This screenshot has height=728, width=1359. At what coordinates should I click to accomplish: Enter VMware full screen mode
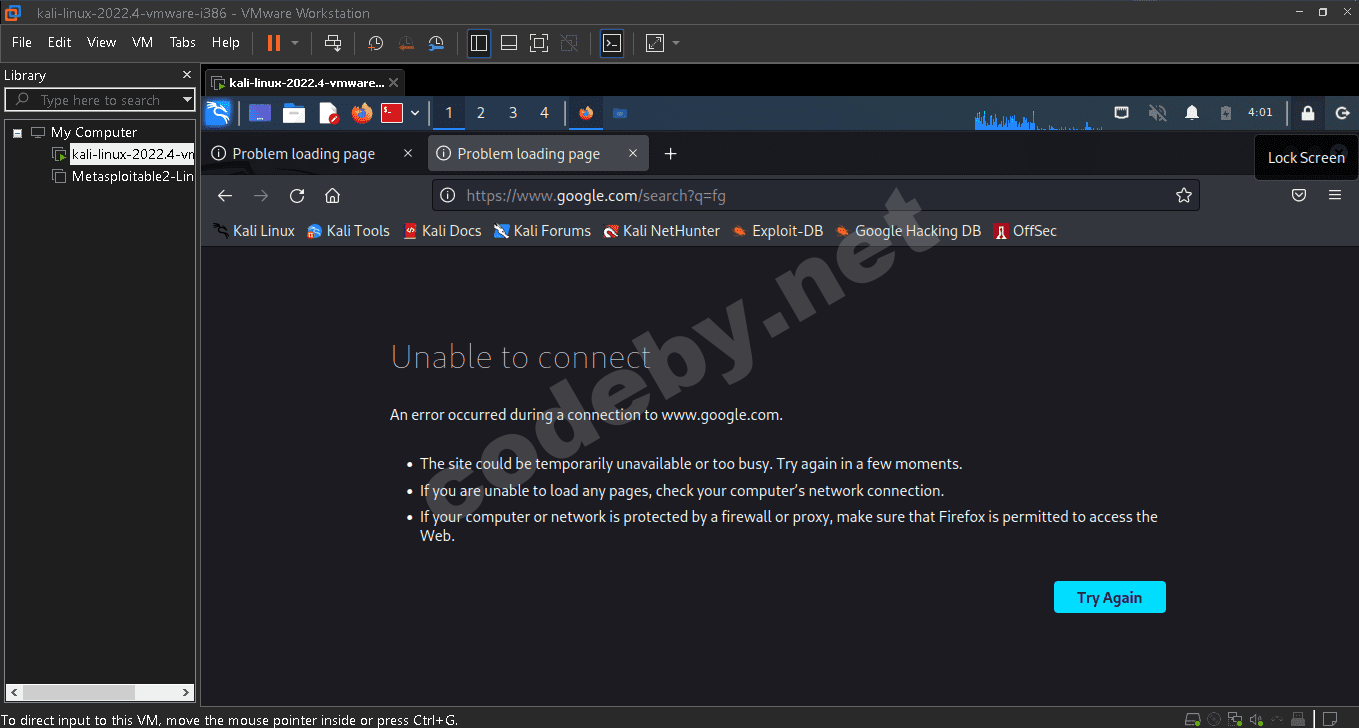[539, 43]
